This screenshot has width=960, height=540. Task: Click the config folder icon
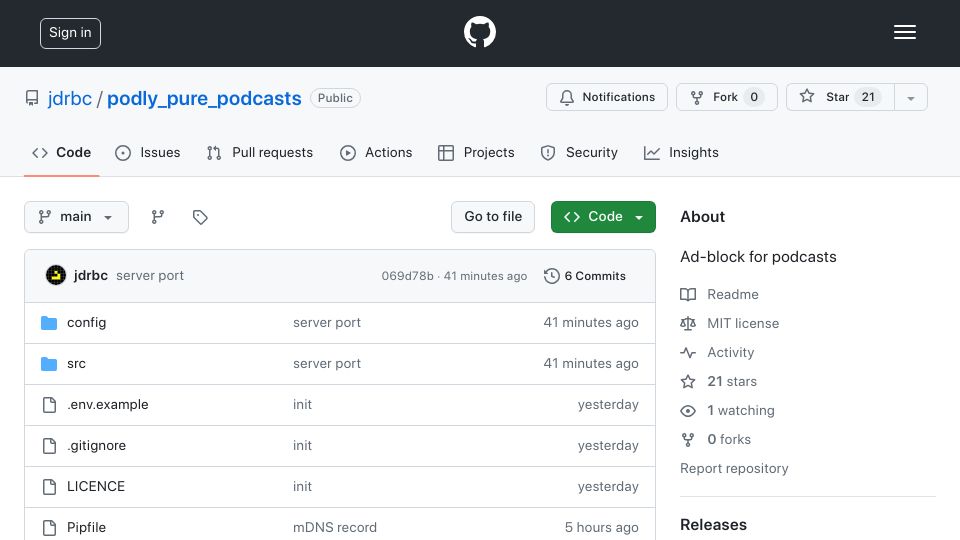point(49,323)
